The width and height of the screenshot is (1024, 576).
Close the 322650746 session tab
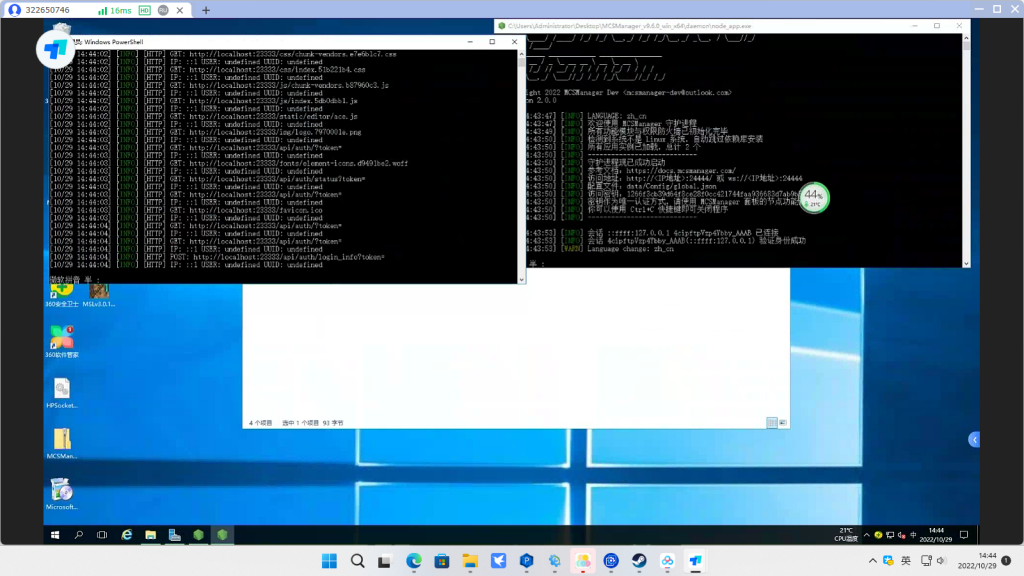point(180,10)
